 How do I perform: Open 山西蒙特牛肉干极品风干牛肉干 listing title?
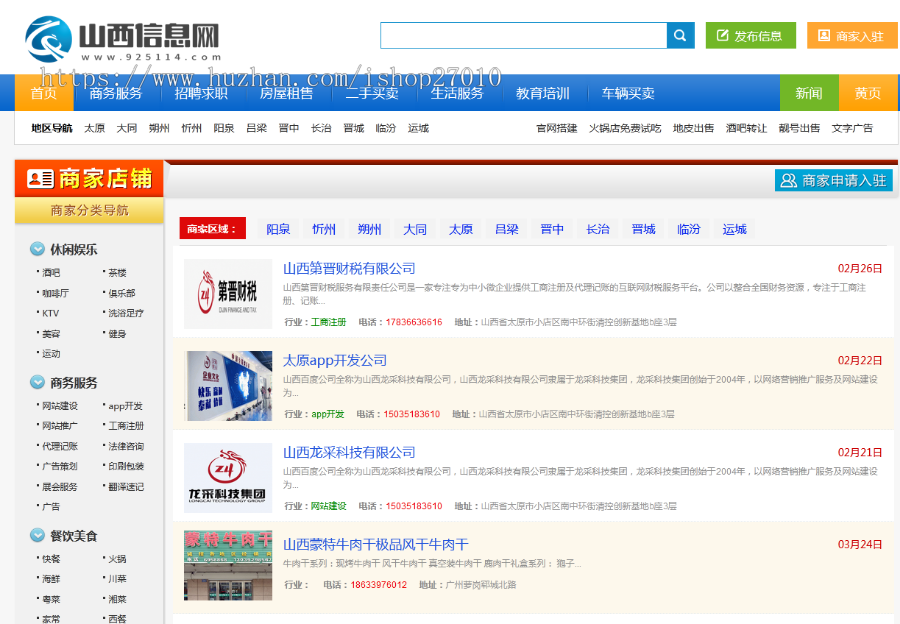click(375, 544)
